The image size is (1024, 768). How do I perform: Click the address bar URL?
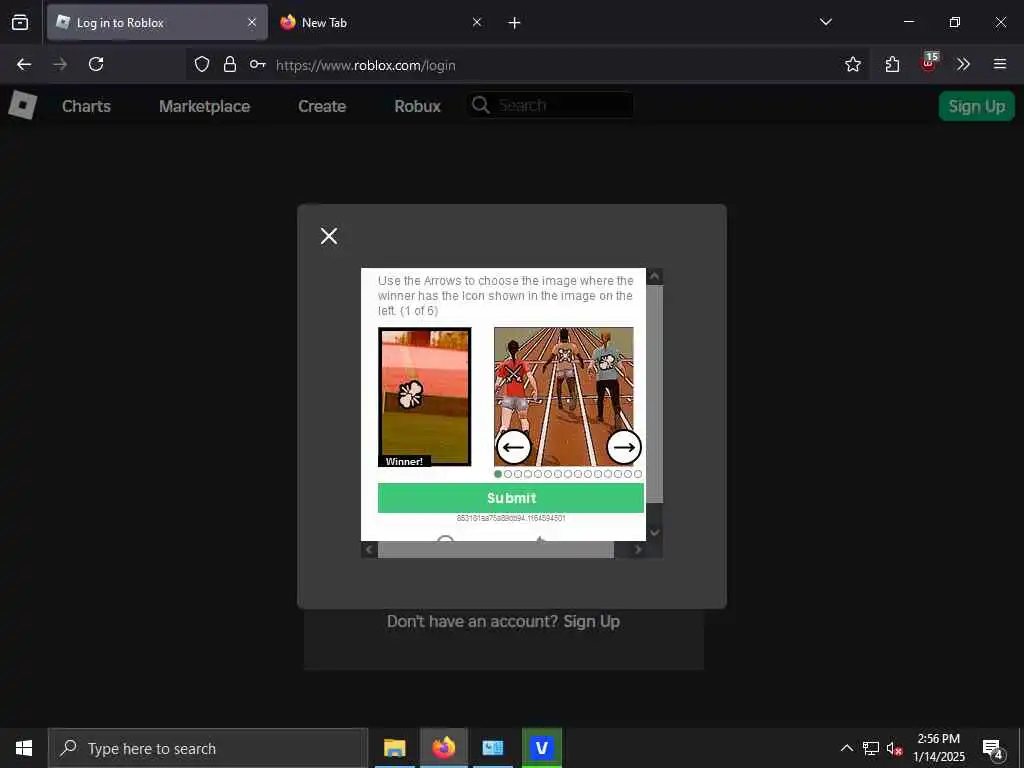click(x=366, y=65)
